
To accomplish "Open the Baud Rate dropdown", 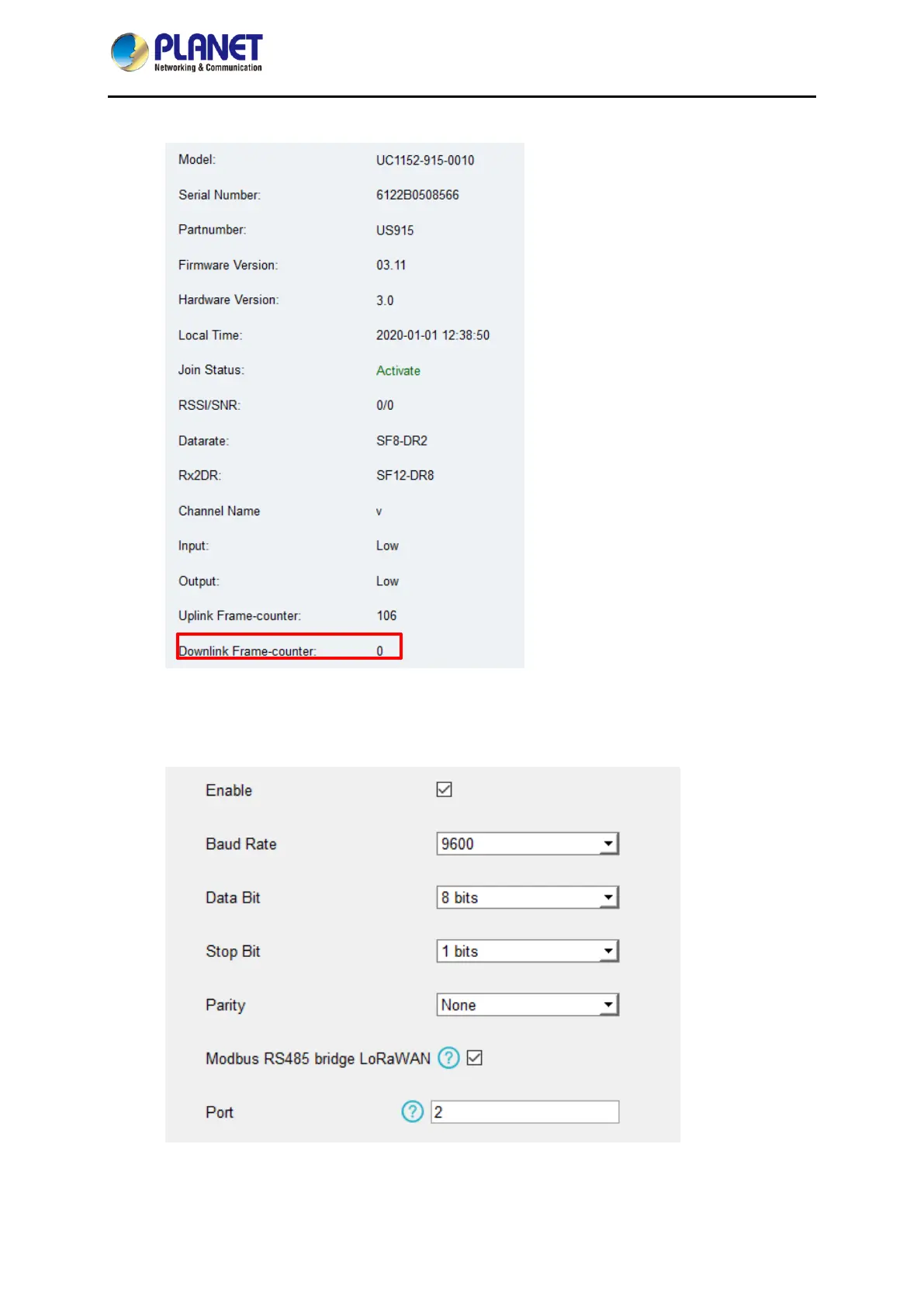I will coord(528,844).
